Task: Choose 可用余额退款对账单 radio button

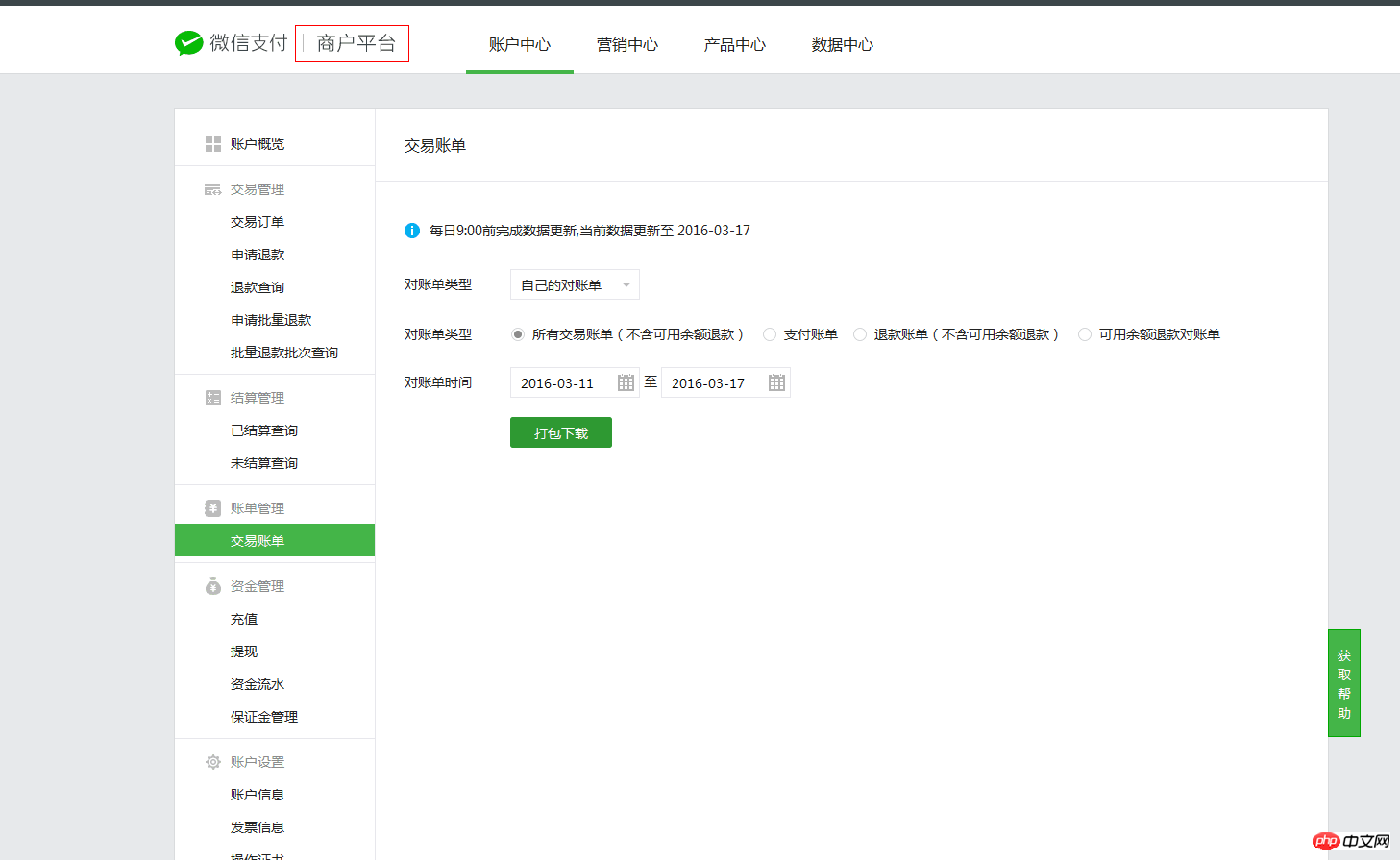Action: coord(1085,334)
